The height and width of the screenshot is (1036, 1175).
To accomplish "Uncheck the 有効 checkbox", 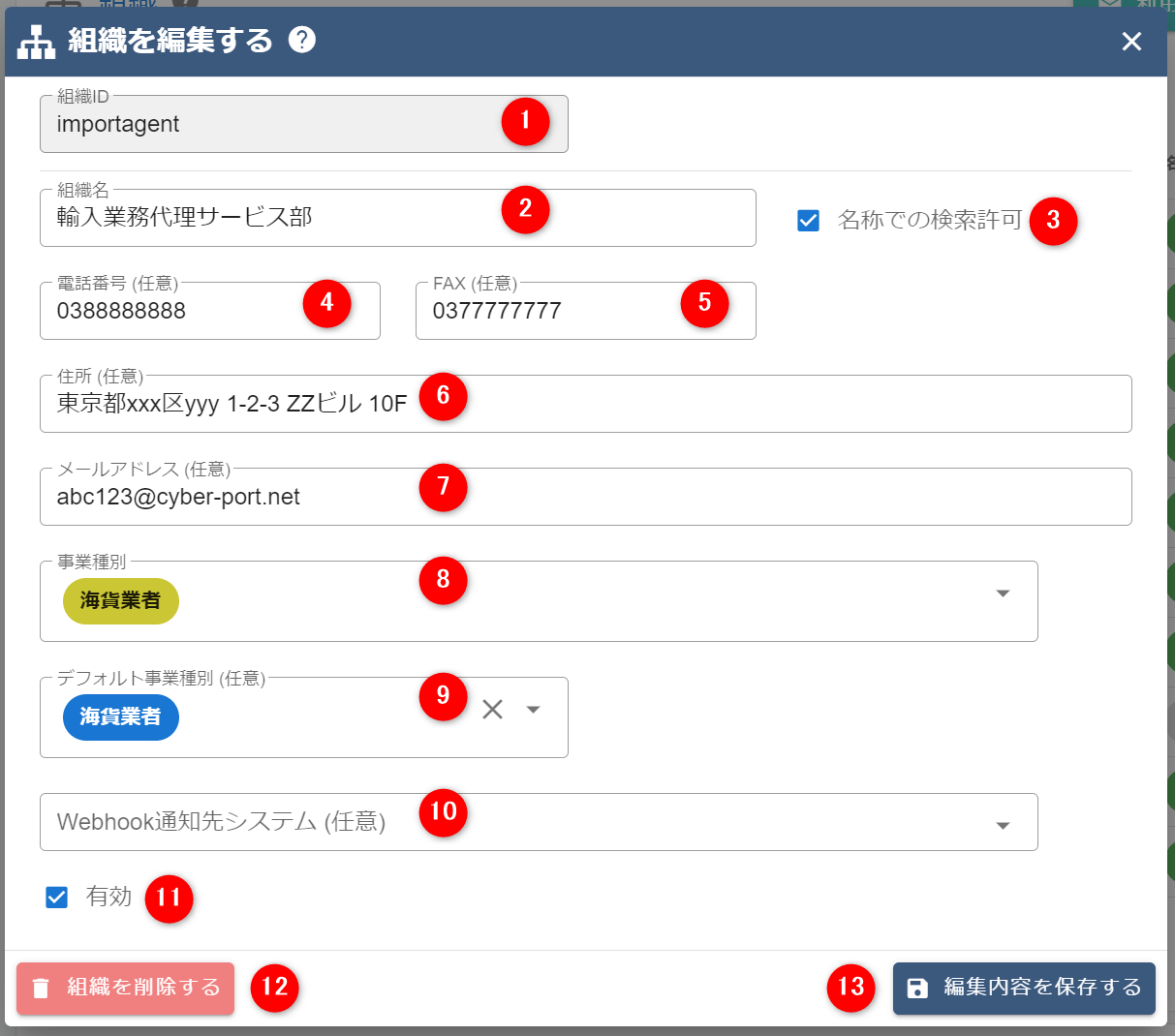I will pyautogui.click(x=57, y=898).
